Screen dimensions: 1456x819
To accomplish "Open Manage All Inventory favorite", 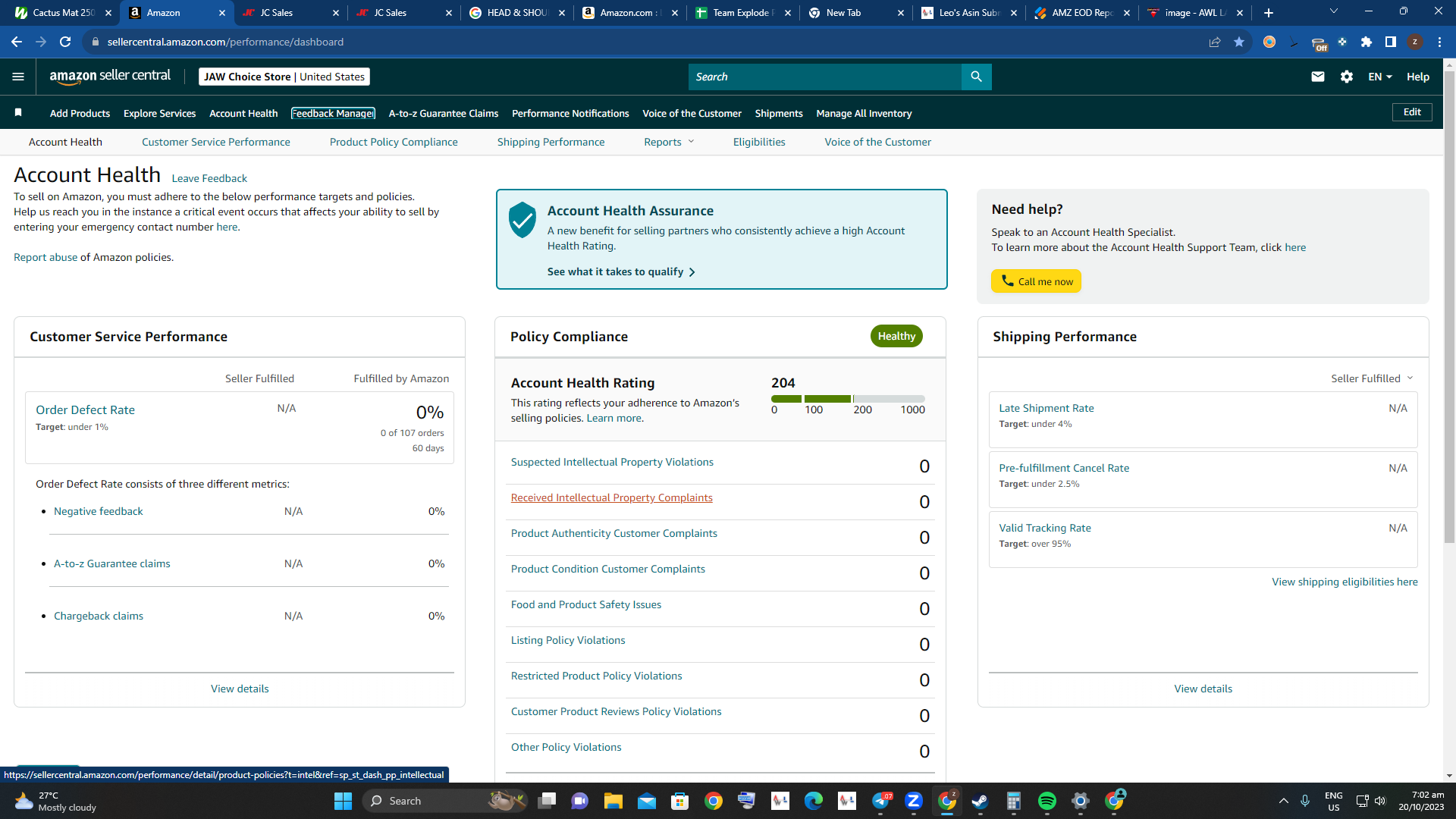I will (864, 113).
